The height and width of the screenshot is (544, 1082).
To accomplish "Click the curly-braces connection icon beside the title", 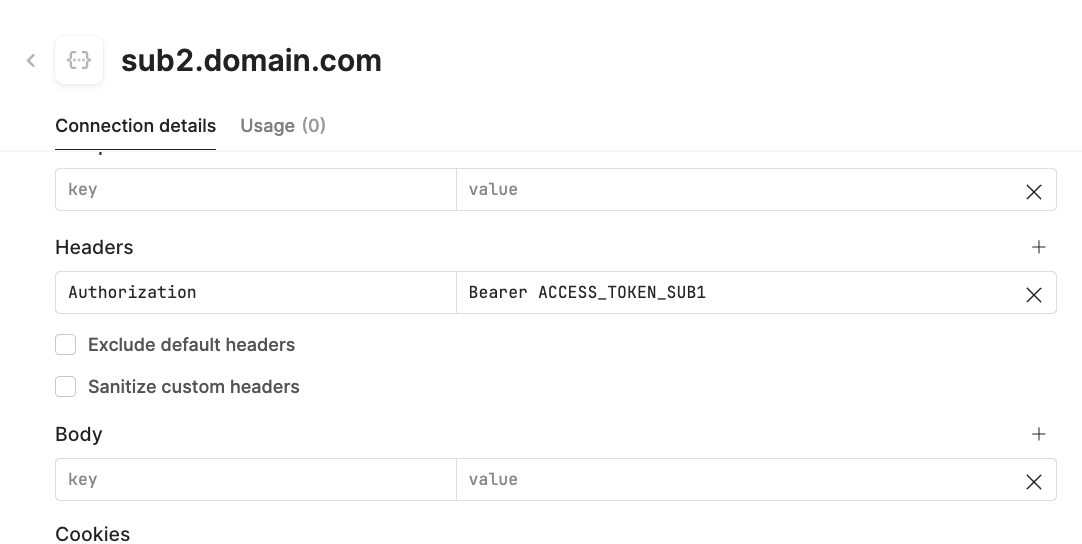I will [79, 60].
